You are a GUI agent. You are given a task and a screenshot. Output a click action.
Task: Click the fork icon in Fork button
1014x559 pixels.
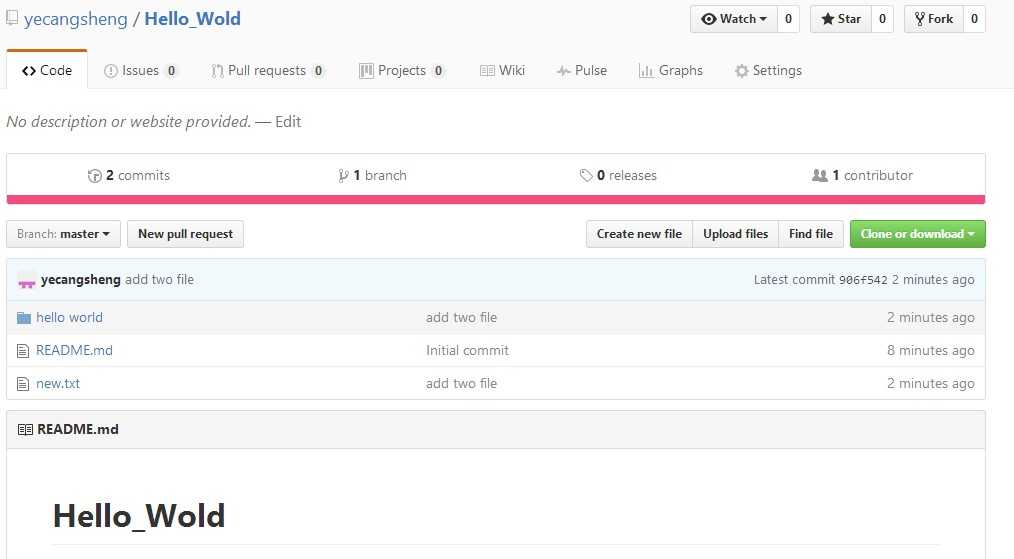(x=919, y=19)
